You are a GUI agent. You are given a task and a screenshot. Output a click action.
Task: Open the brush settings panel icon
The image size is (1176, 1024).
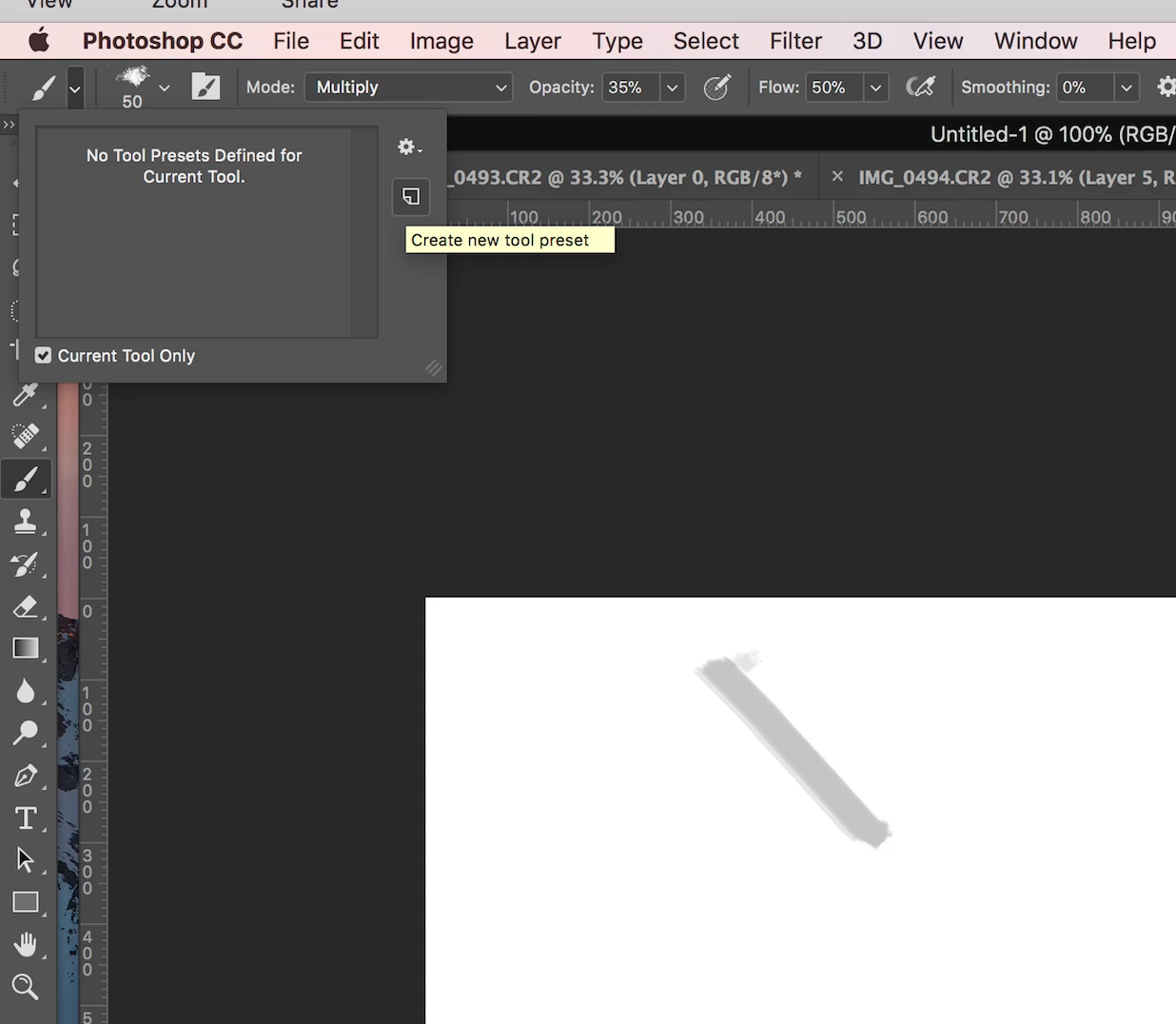coord(206,88)
